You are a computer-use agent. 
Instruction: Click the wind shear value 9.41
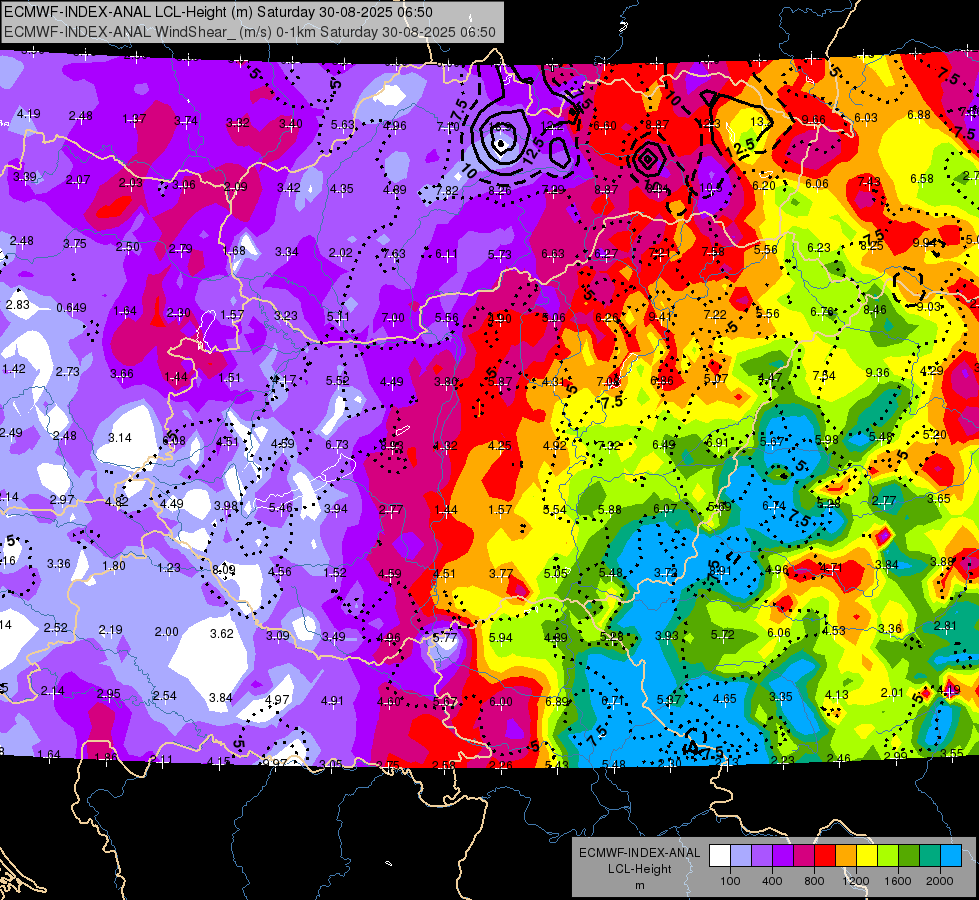pyautogui.click(x=661, y=316)
